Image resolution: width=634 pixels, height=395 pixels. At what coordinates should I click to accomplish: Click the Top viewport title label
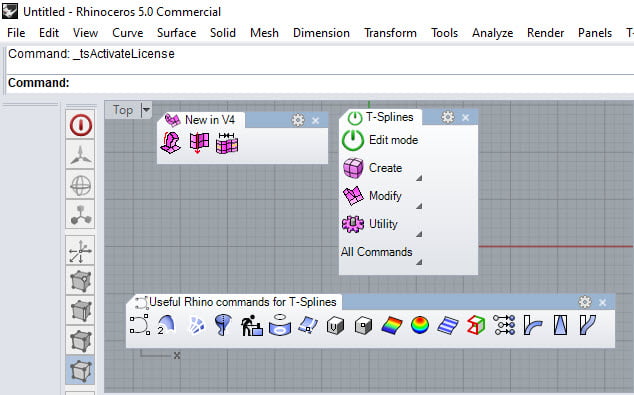tap(123, 110)
